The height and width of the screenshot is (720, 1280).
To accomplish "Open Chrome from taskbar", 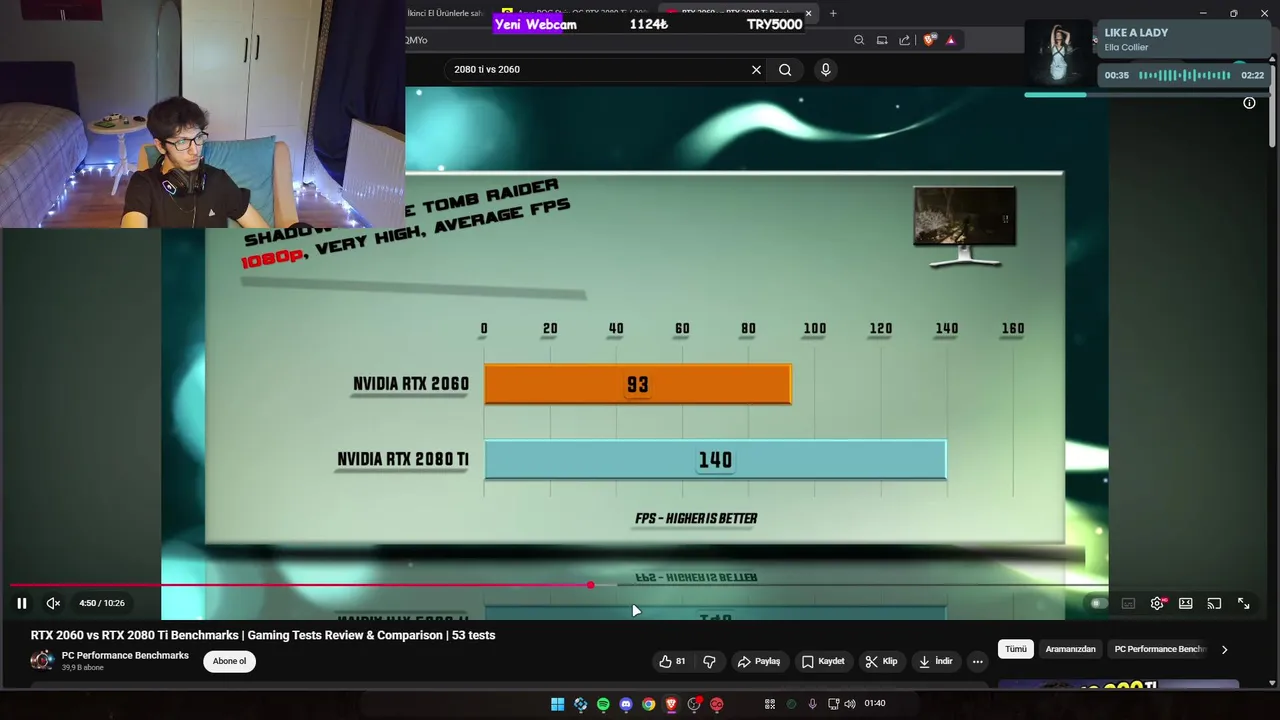I will point(649,704).
